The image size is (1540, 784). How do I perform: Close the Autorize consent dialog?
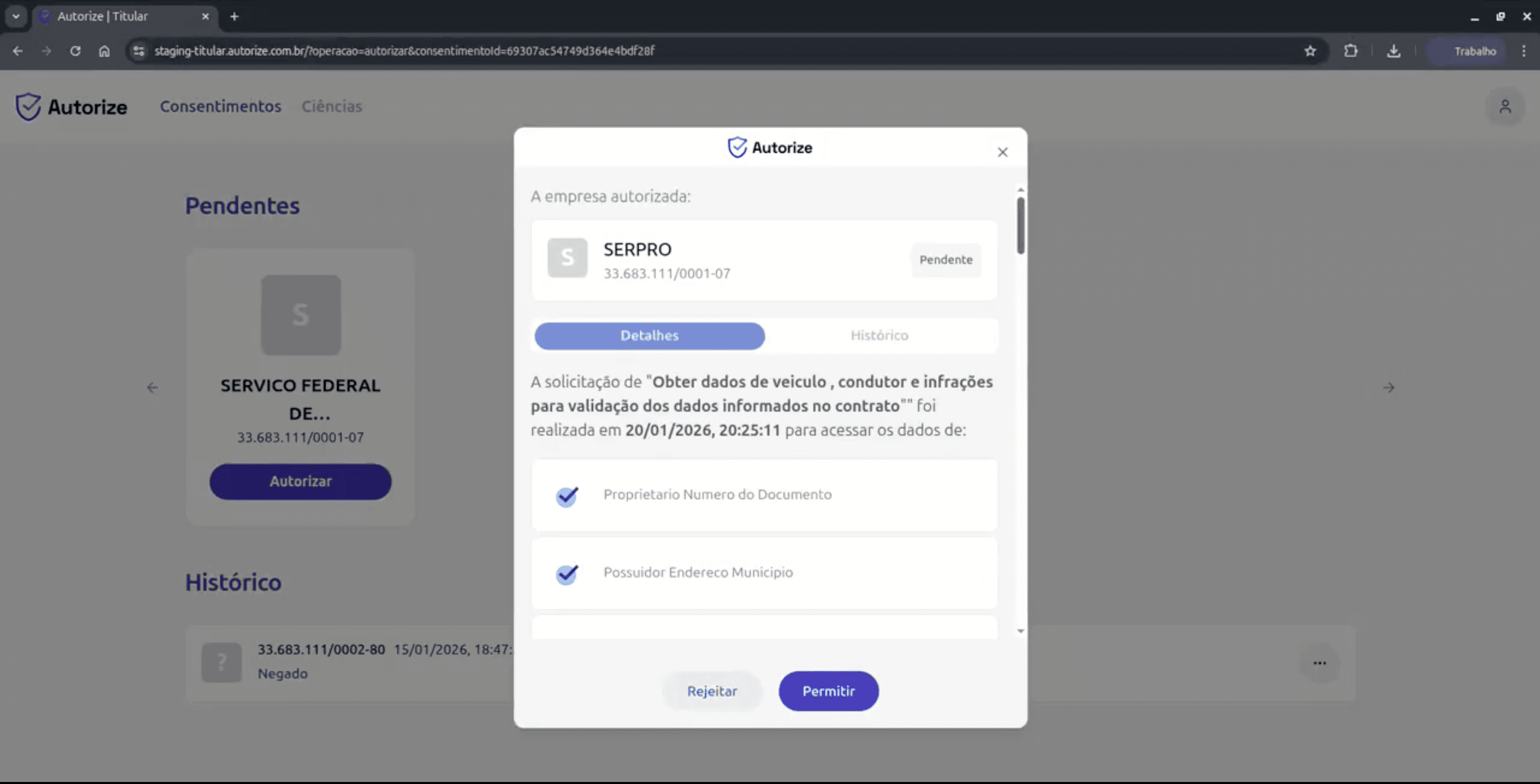tap(1003, 152)
